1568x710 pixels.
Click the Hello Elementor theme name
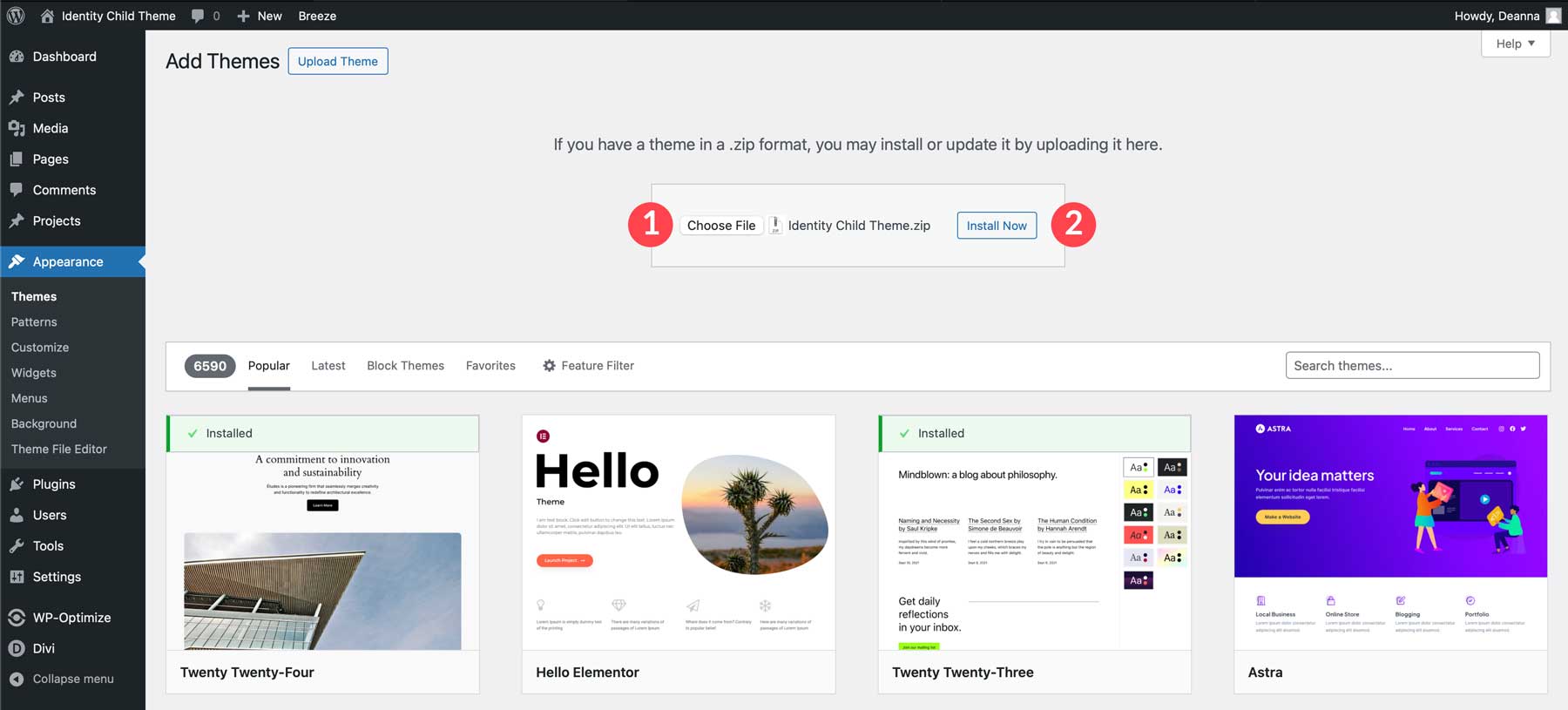coord(587,673)
